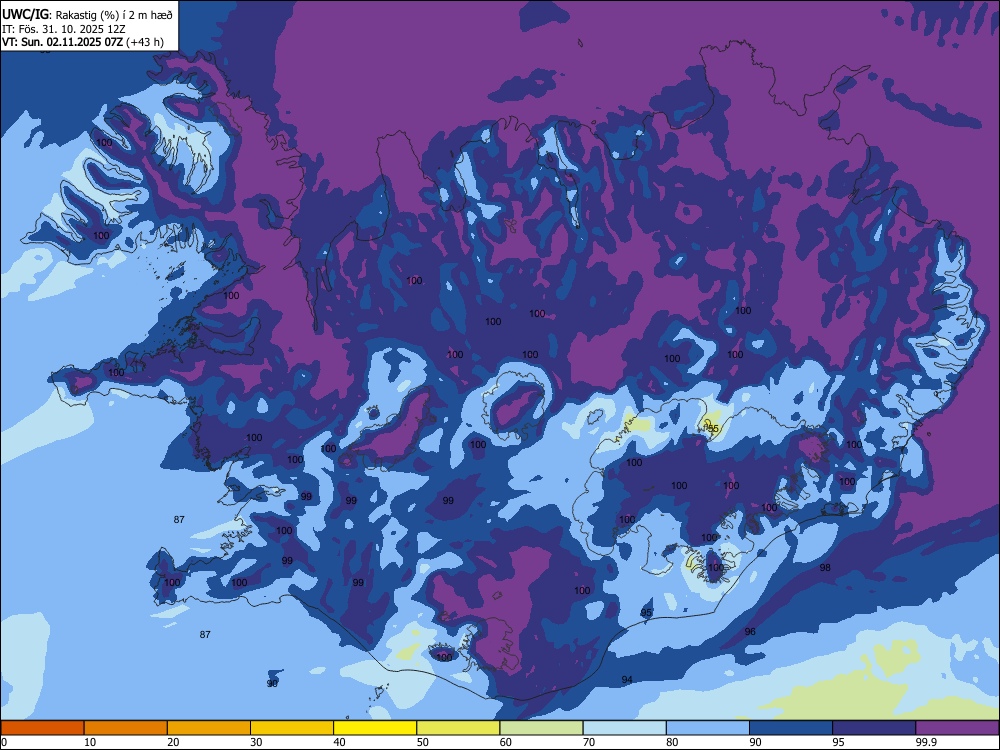The height and width of the screenshot is (750, 1000).
Task: Select the '94' humidity value on the map
Action: (x=627, y=680)
